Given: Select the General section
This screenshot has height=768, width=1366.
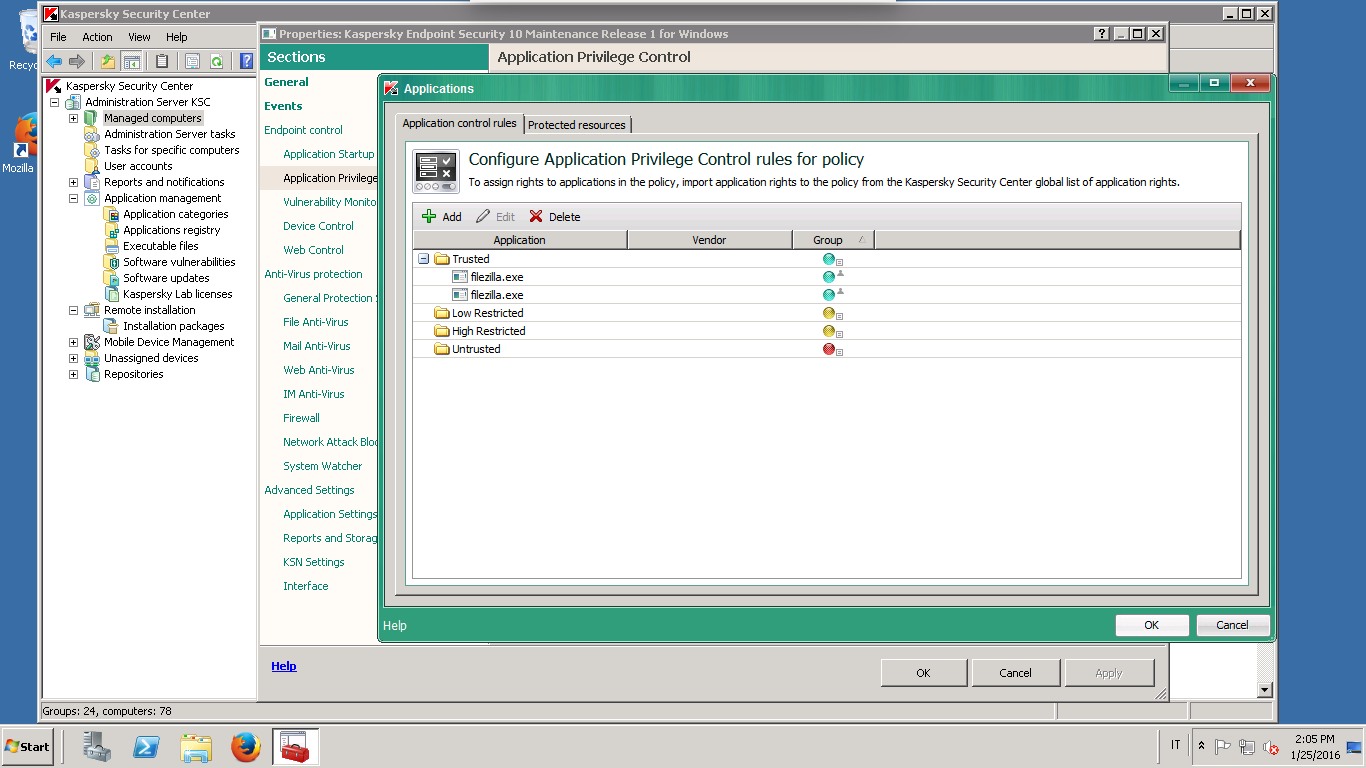Looking at the screenshot, I should tap(286, 82).
